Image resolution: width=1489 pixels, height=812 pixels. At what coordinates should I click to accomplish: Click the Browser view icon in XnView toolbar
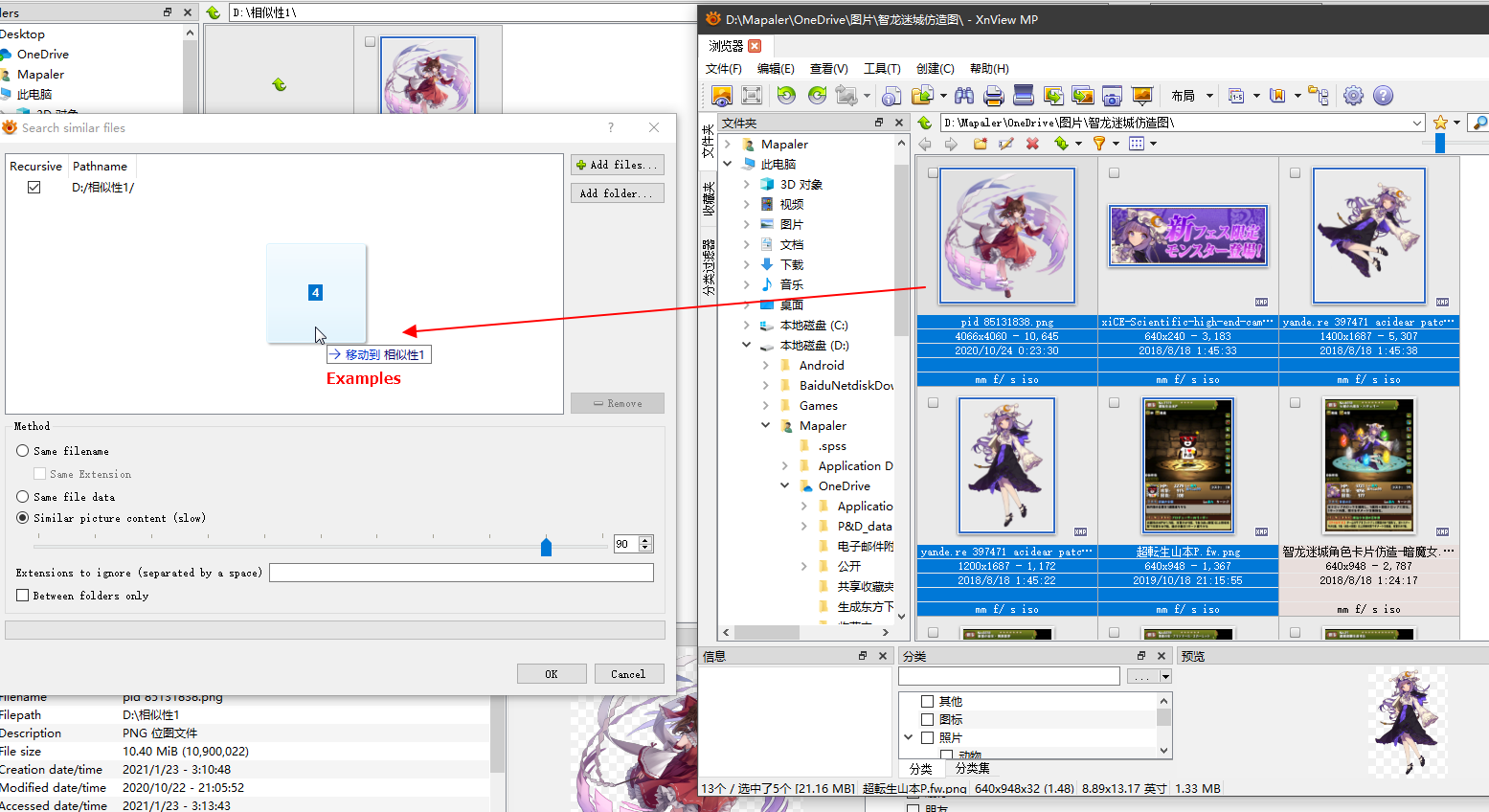[x=722, y=96]
